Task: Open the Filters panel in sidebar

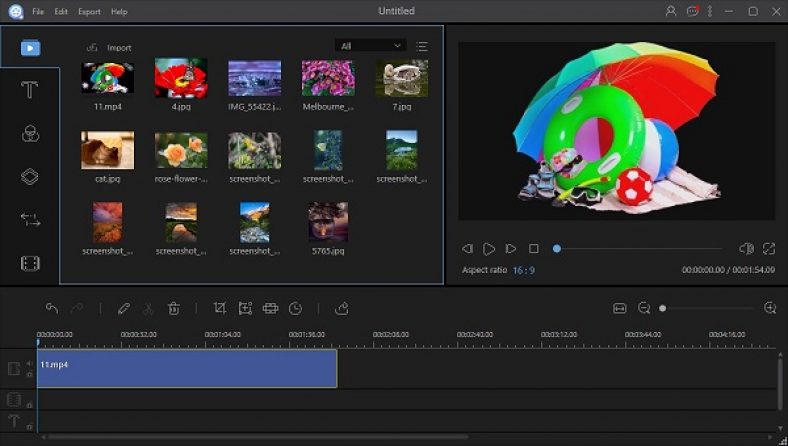Action: [30, 134]
